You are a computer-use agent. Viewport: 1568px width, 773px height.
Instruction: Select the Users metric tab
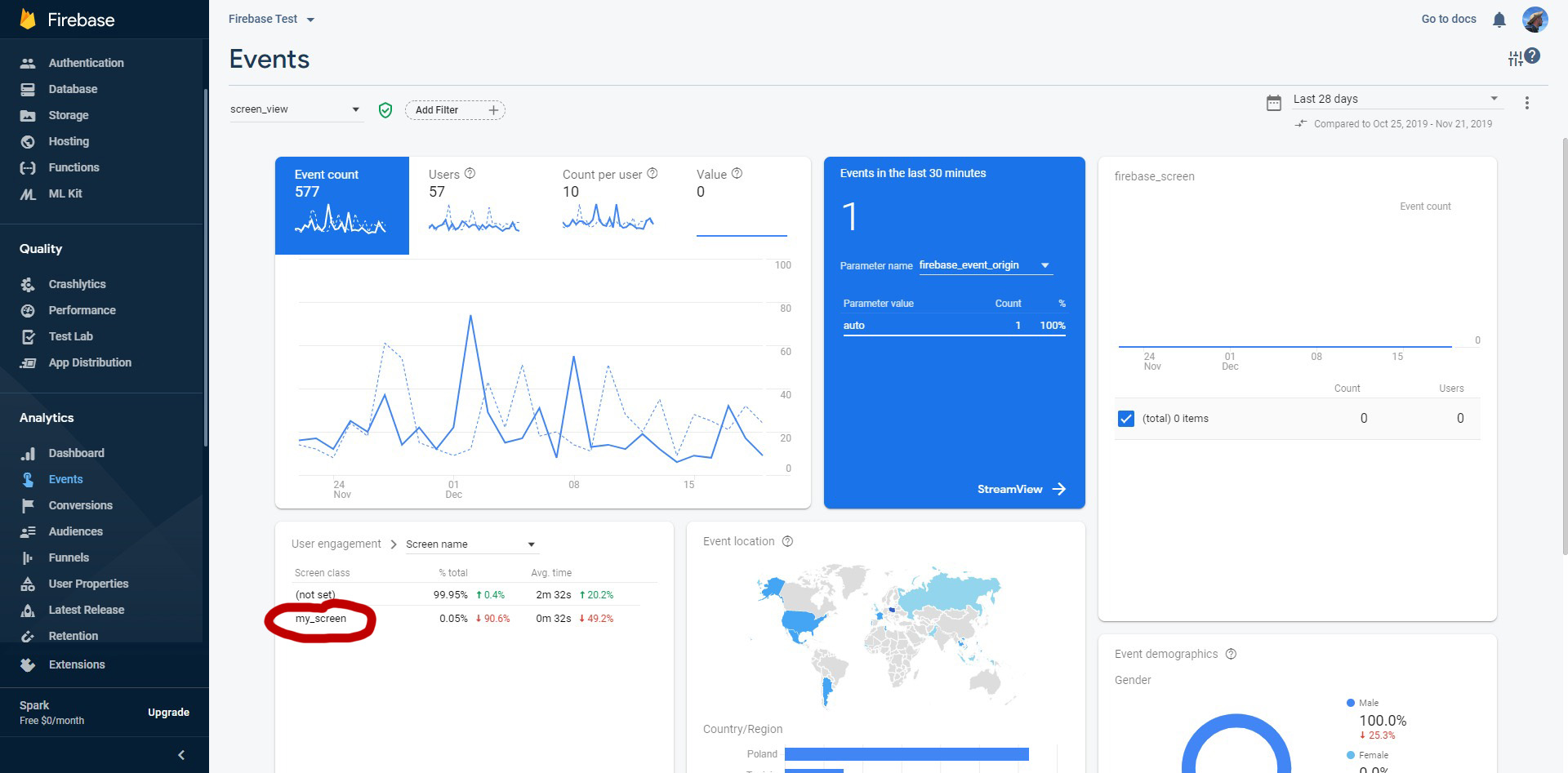click(x=474, y=205)
